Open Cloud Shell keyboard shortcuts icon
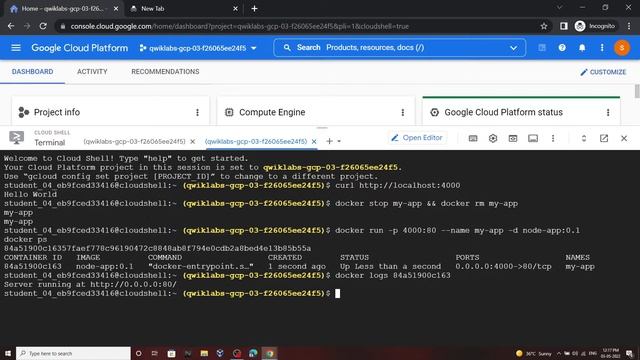640x360 pixels. 473,138
